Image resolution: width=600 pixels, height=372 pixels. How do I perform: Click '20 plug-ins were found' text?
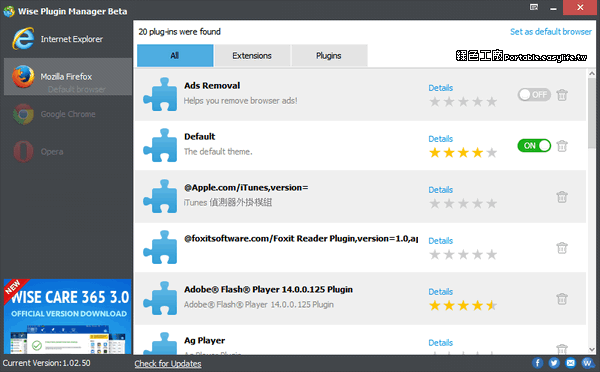pyautogui.click(x=179, y=31)
